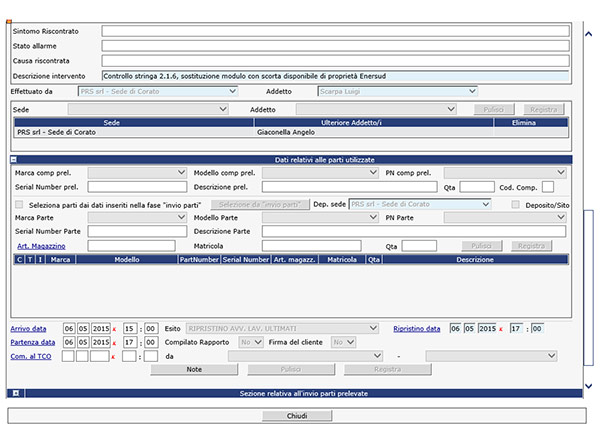Image resolution: width=600 pixels, height=436 pixels.
Task: Click the 'Serial Number prel.' field
Action: tap(137, 187)
